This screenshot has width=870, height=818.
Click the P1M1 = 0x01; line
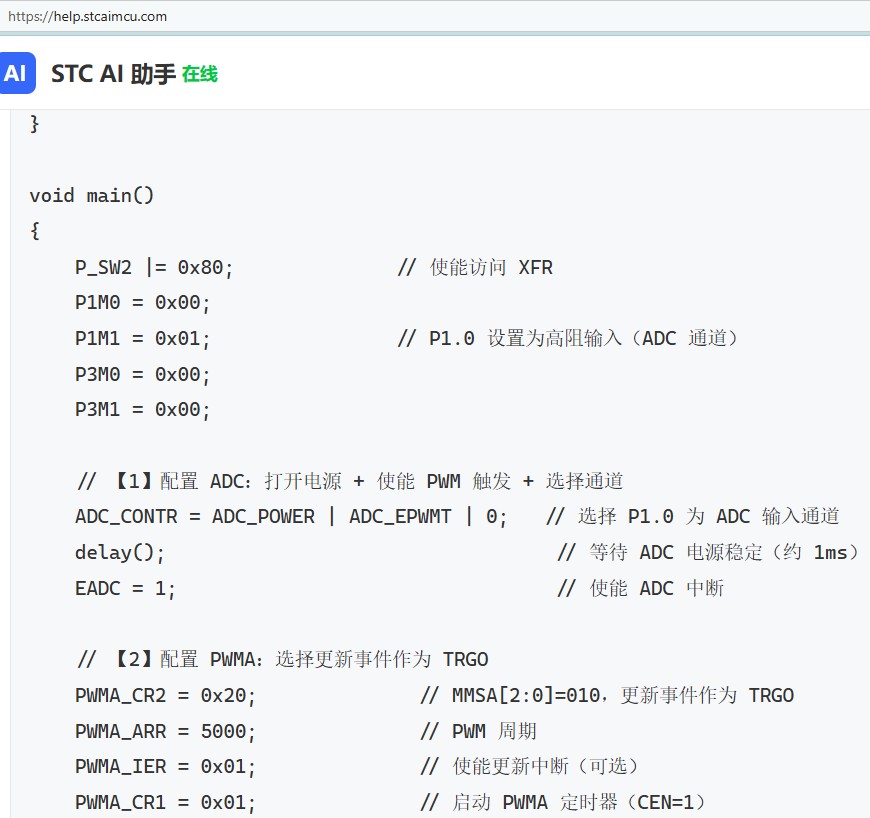point(142,339)
